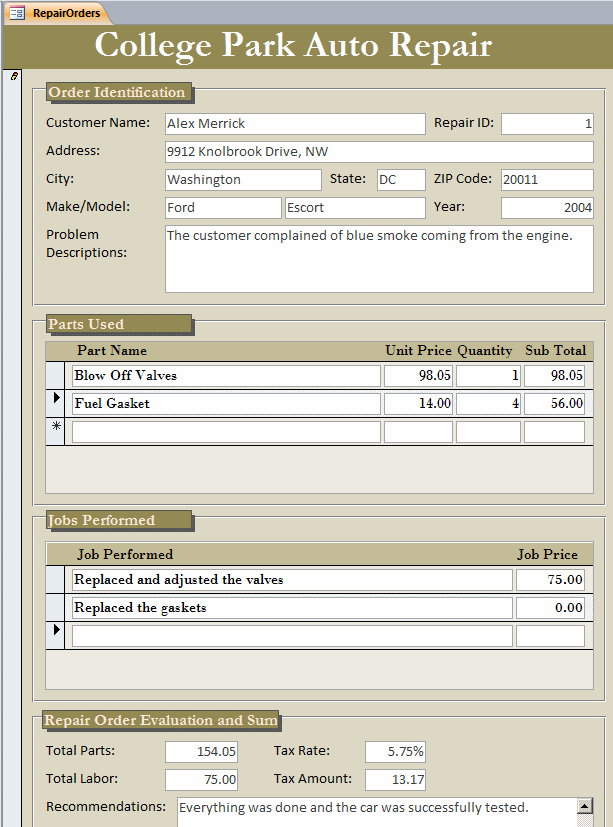Click the 'Sub Total' column header
The height and width of the screenshot is (827, 613).
coord(555,351)
